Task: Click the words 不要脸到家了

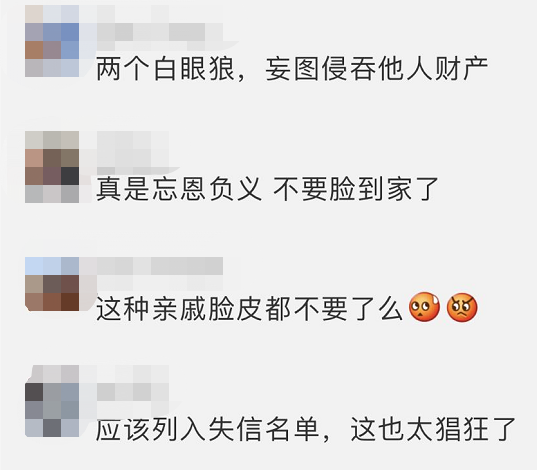Action: 356,189
